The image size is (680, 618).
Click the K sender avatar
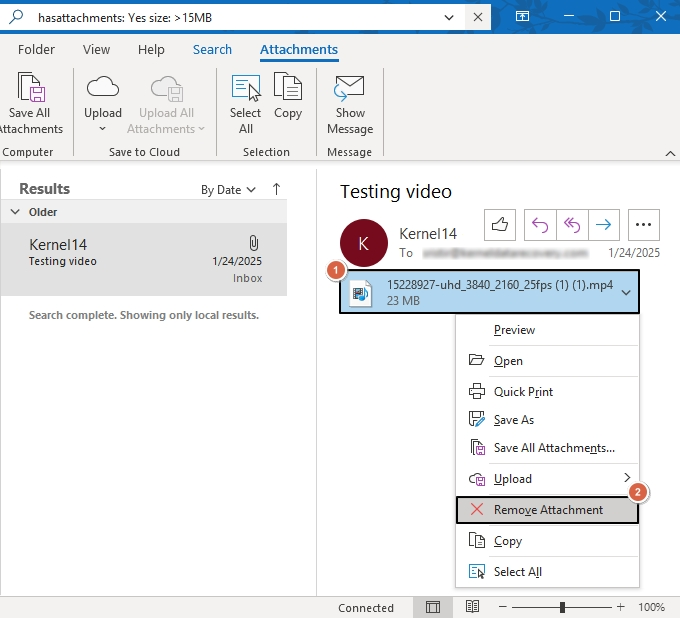click(x=364, y=243)
